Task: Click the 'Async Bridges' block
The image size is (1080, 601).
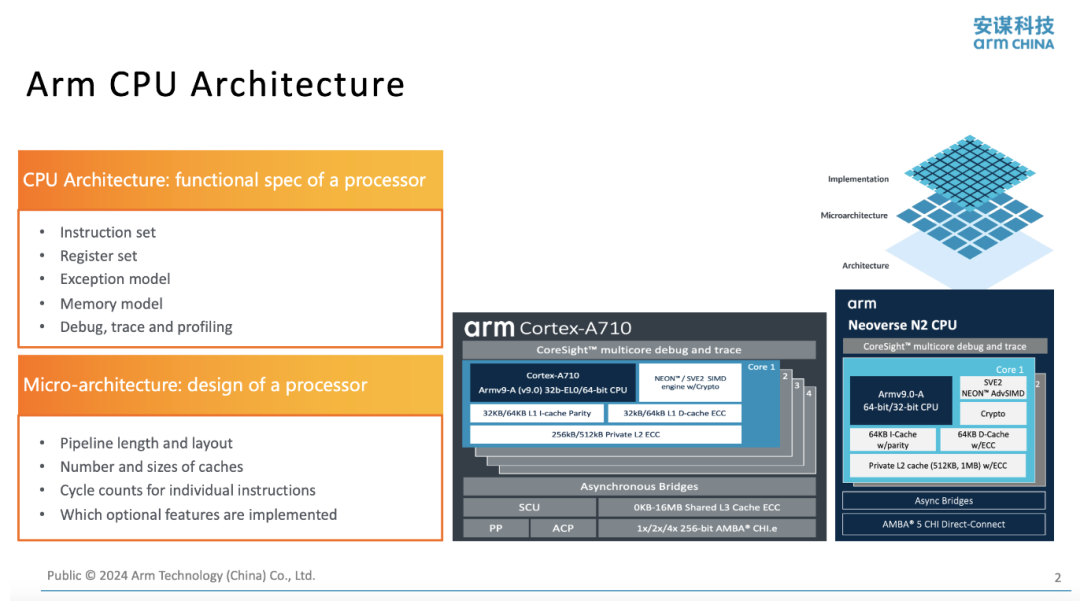Action: [x=944, y=501]
